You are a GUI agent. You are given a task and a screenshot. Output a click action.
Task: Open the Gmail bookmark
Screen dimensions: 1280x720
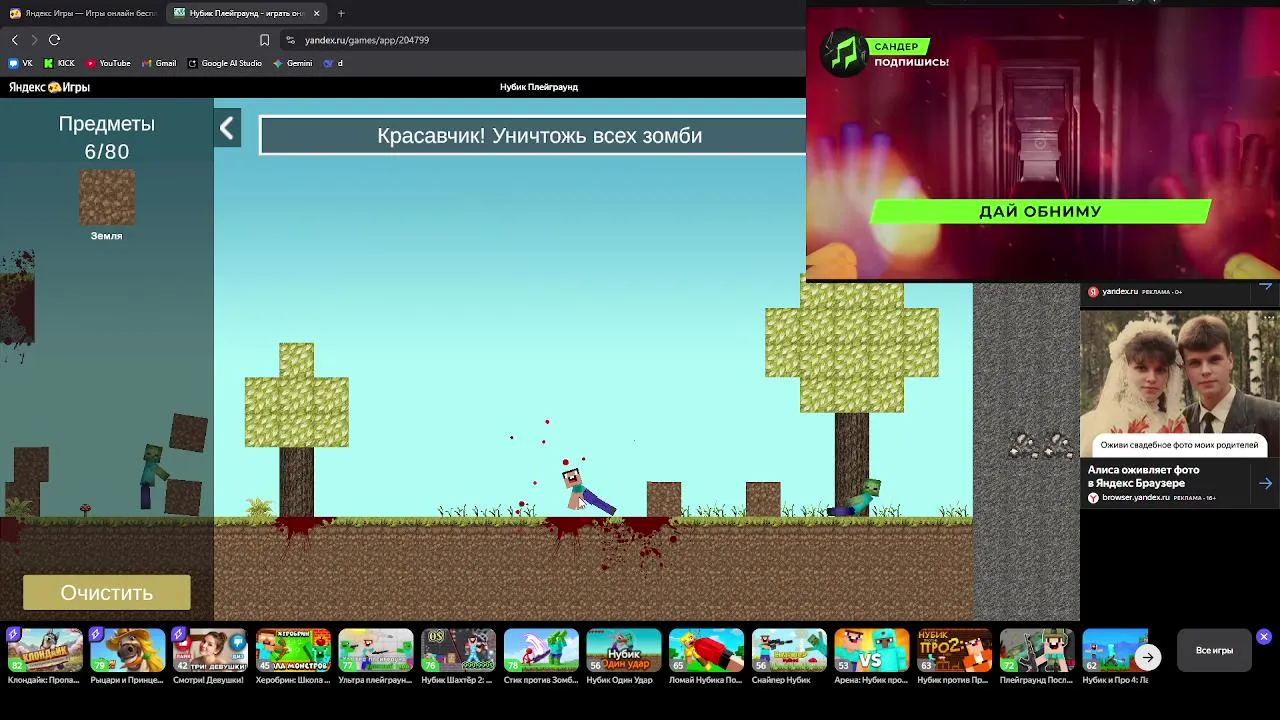click(x=159, y=63)
